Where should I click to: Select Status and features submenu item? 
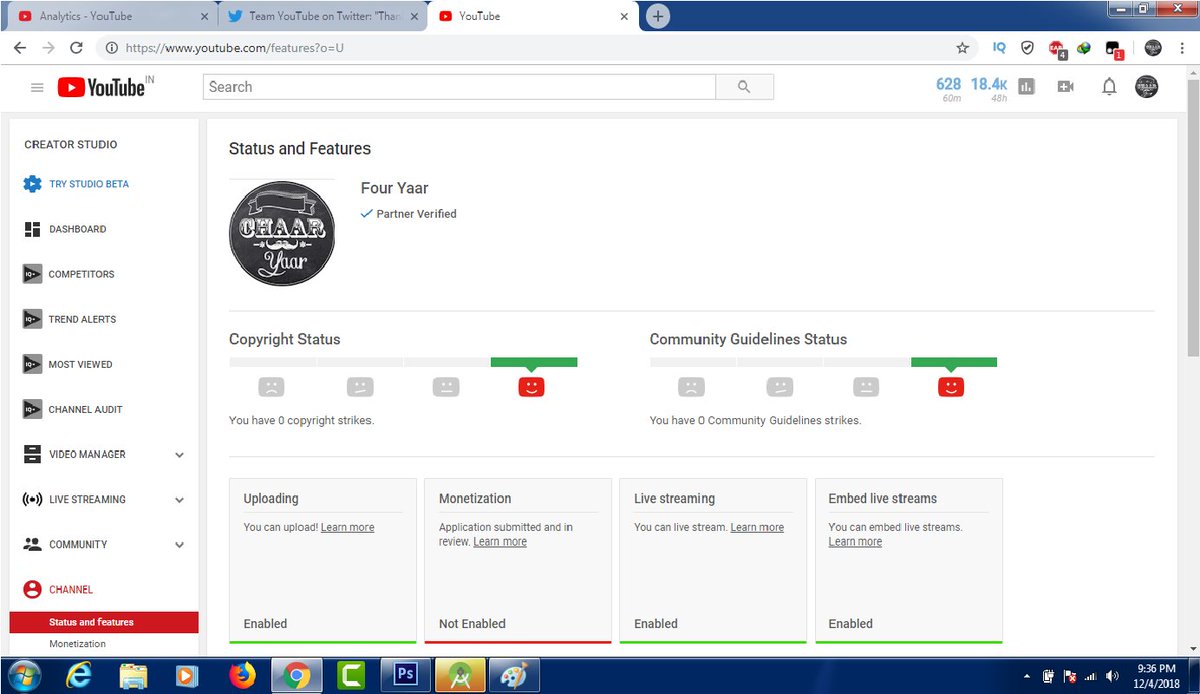[104, 622]
